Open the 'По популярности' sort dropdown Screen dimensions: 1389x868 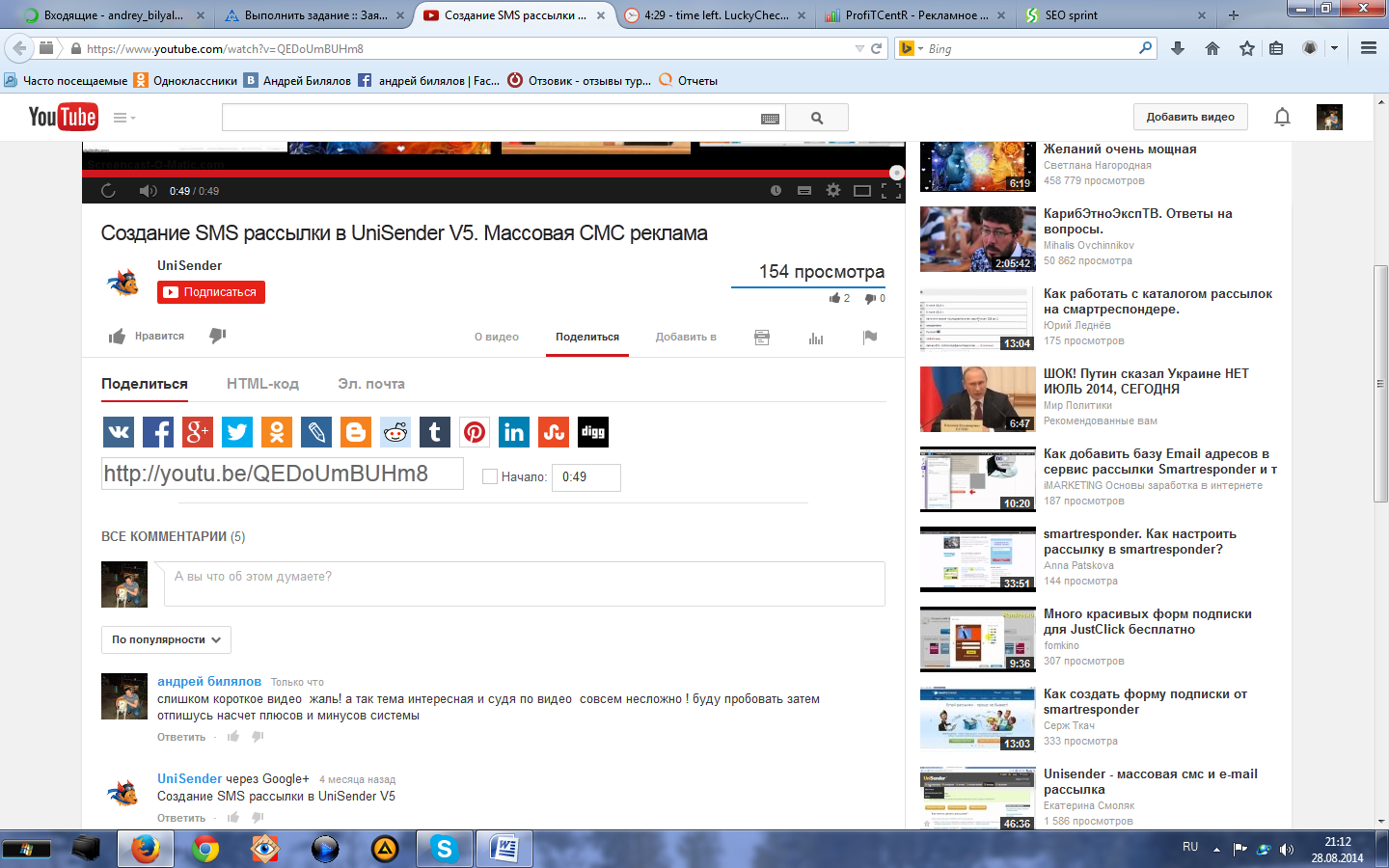tap(166, 639)
